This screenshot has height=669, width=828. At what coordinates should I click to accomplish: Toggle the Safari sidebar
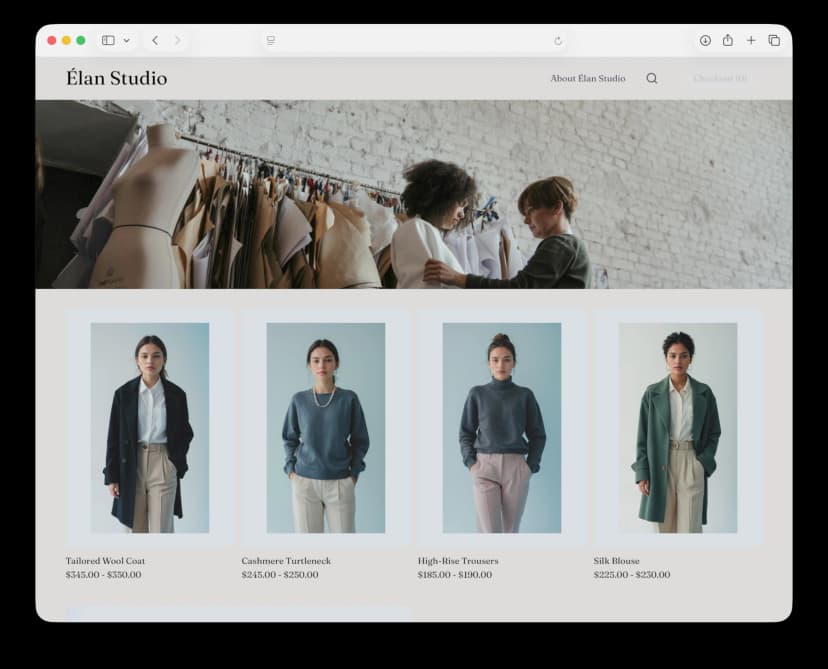point(108,40)
